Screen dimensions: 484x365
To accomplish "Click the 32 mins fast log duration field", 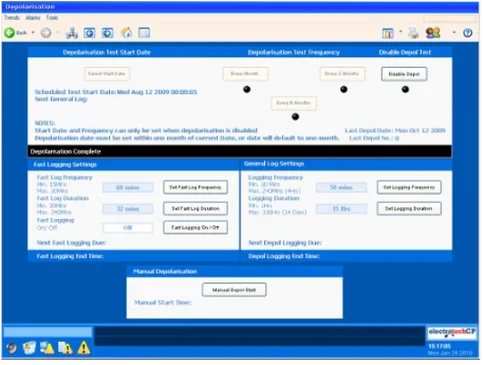I will (x=128, y=209).
